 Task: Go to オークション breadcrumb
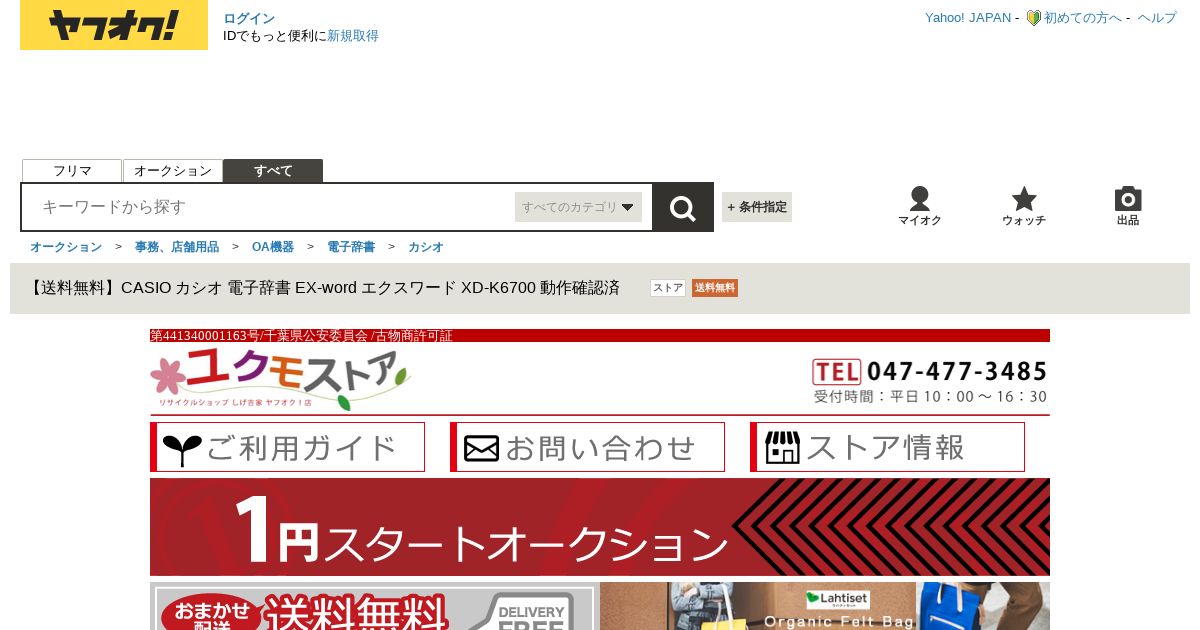(66, 247)
